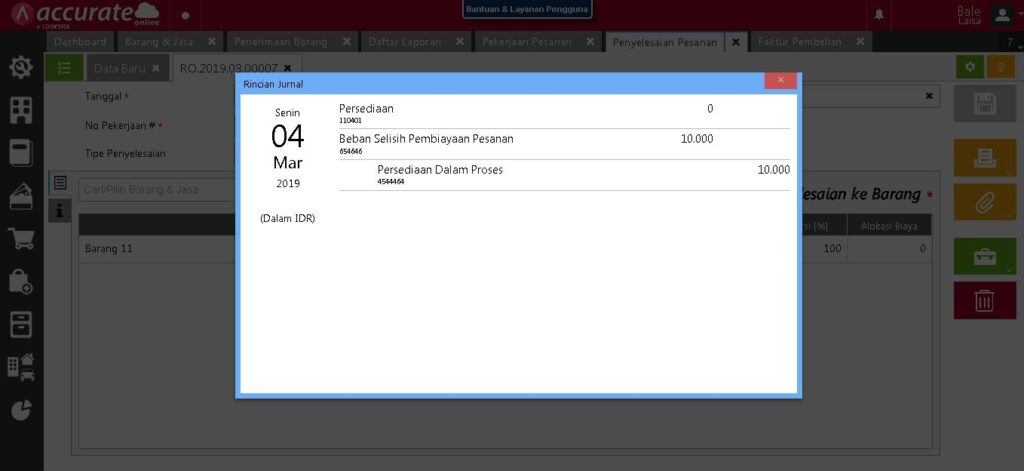Click Bantuan & Layanan Pengguna button
The width and height of the screenshot is (1024, 471).
[527, 9]
